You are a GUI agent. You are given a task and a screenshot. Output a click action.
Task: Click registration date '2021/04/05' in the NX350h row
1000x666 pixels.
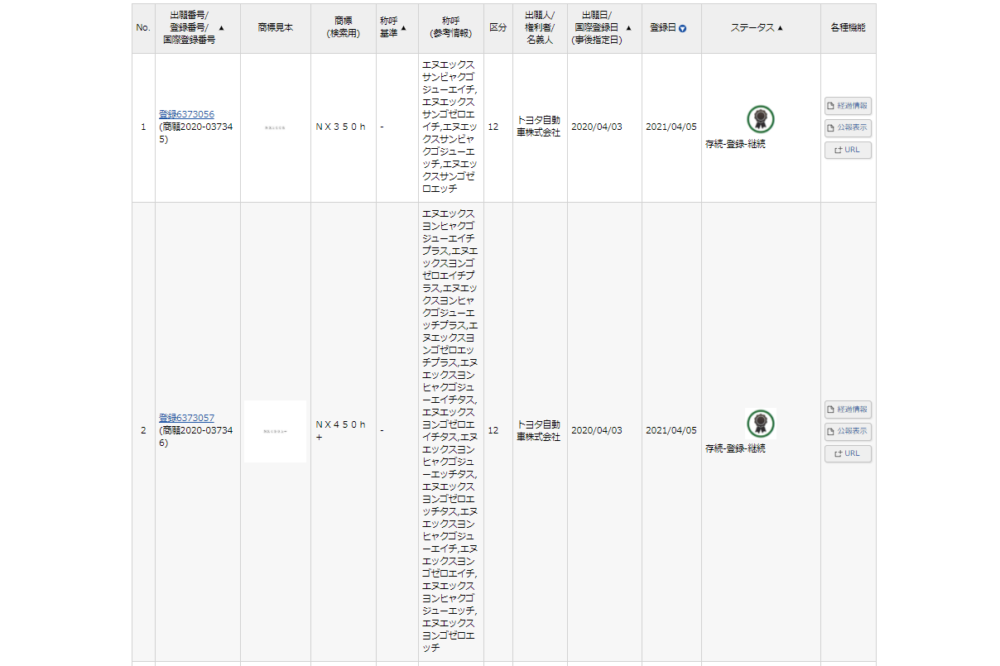click(x=671, y=127)
